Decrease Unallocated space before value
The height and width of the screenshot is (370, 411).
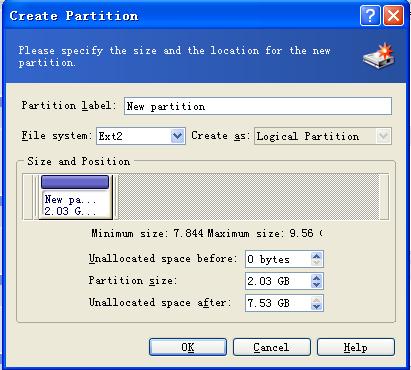(x=316, y=263)
